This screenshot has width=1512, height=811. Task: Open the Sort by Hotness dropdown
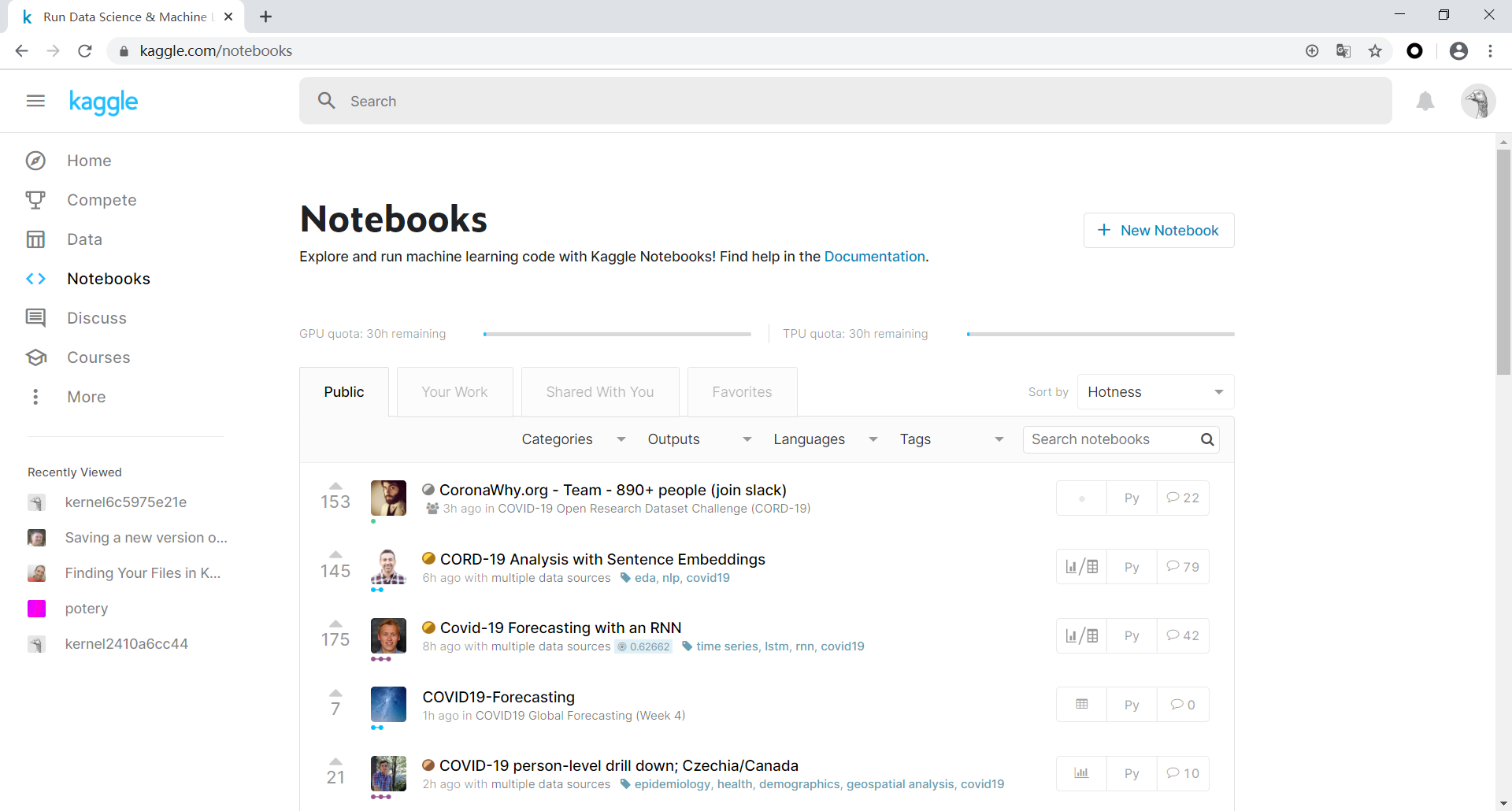[1155, 392]
